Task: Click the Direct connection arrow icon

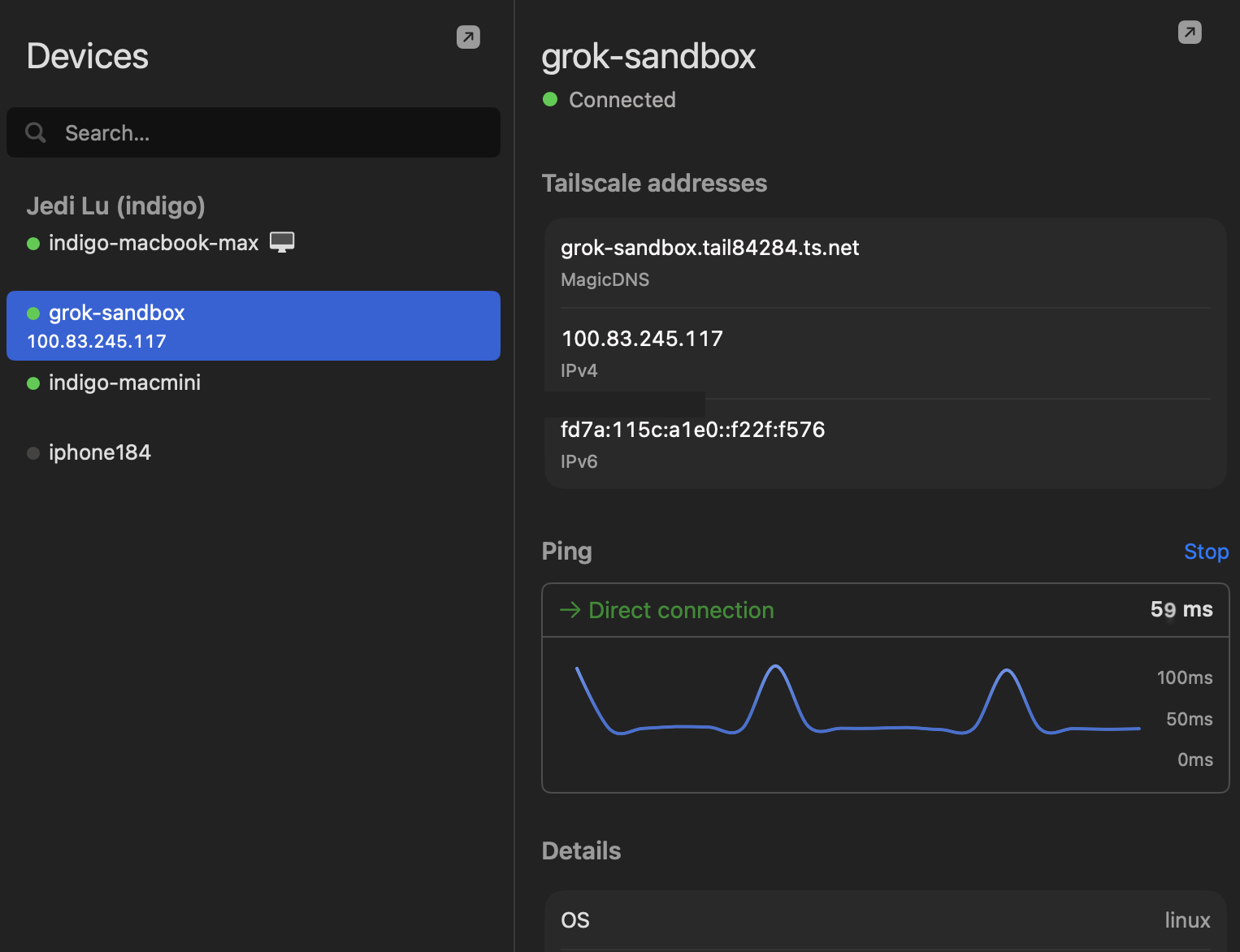Action: pos(570,610)
